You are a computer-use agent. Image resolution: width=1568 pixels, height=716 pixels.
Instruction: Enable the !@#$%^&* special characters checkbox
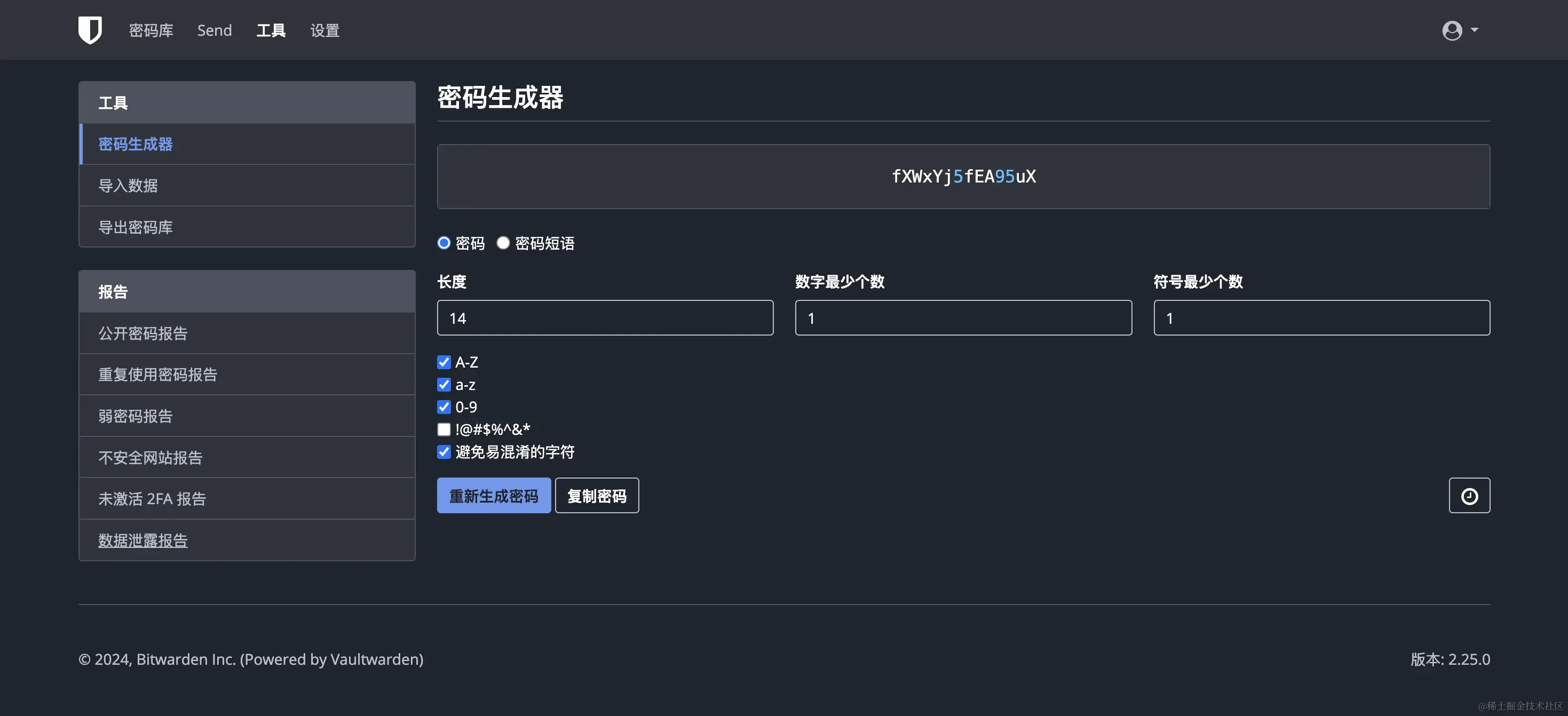pyautogui.click(x=444, y=429)
